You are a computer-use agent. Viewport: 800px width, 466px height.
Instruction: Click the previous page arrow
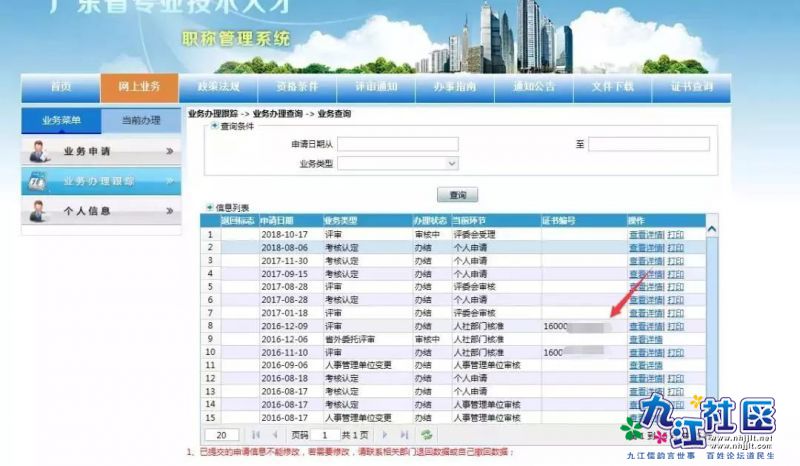pyautogui.click(x=275, y=435)
